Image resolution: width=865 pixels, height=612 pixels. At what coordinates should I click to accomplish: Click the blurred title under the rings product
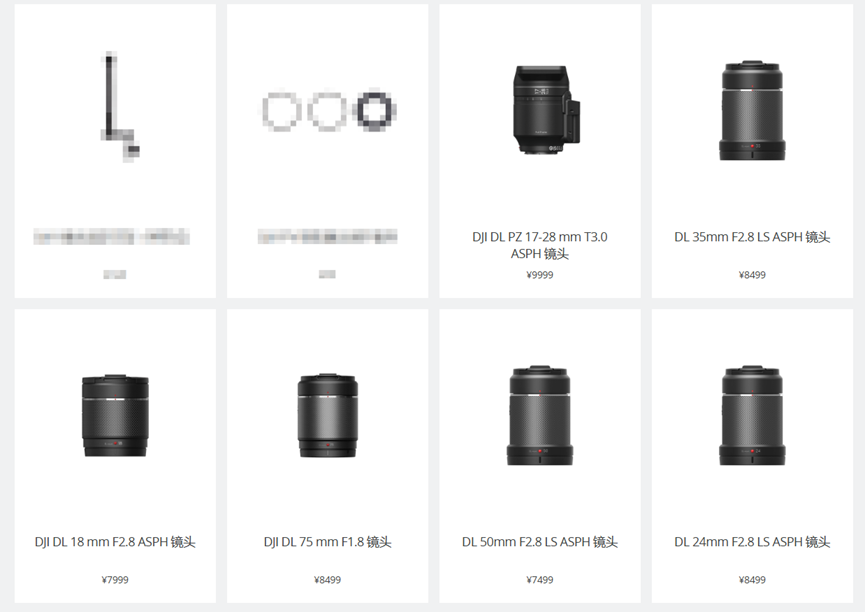coord(327,237)
